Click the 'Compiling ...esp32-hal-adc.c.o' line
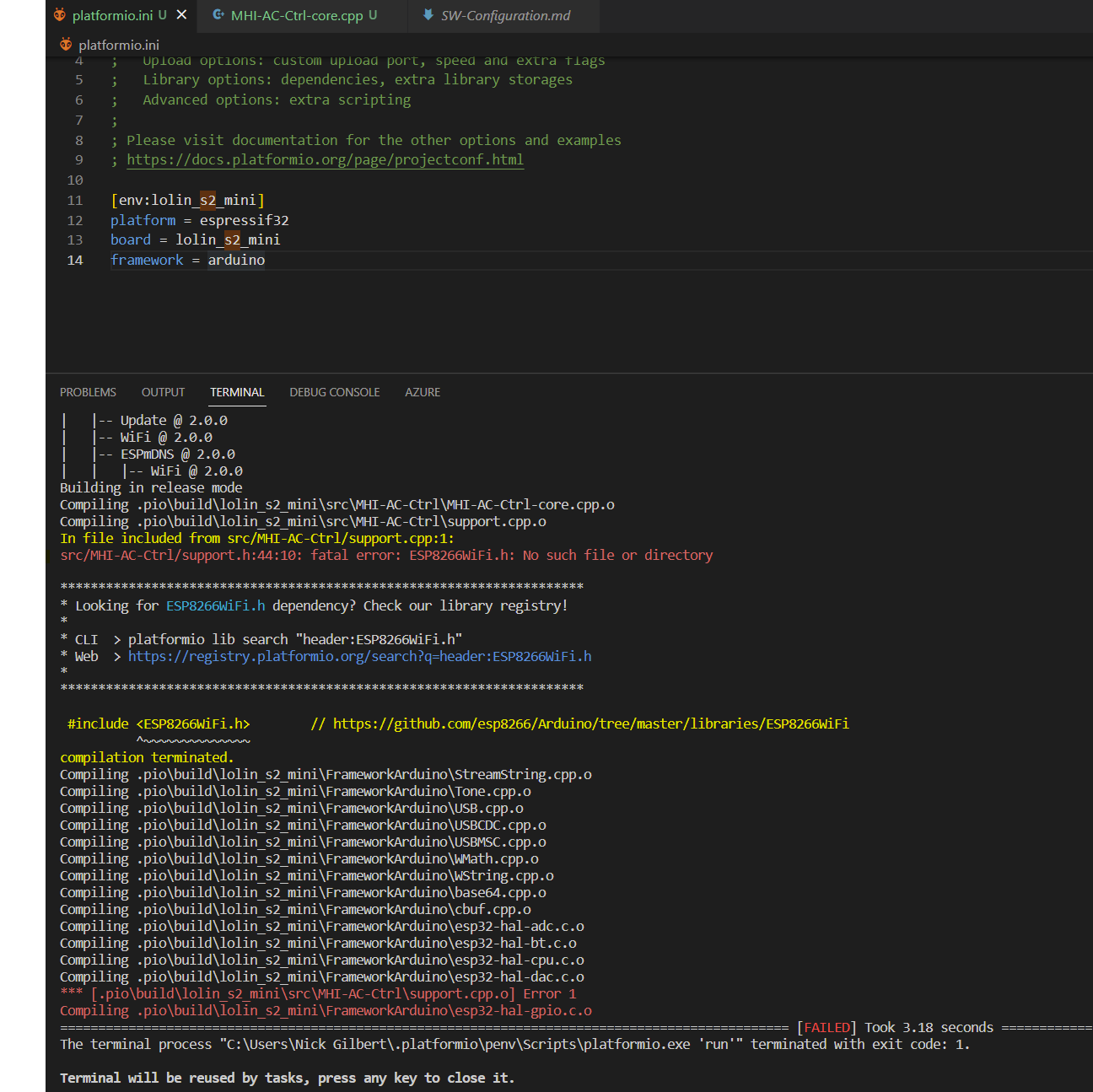The width and height of the screenshot is (1093, 1092). [x=322, y=926]
